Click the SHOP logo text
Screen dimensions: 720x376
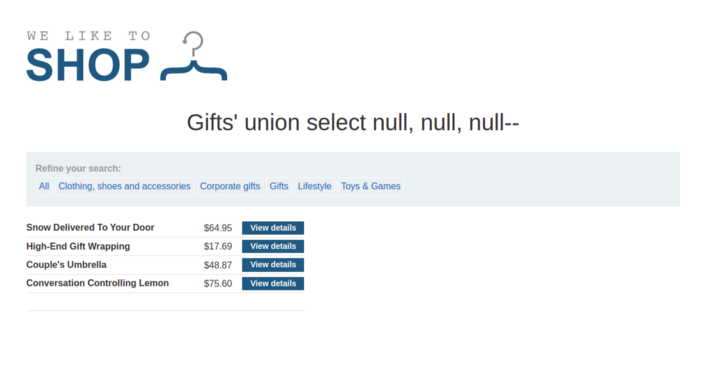click(88, 65)
